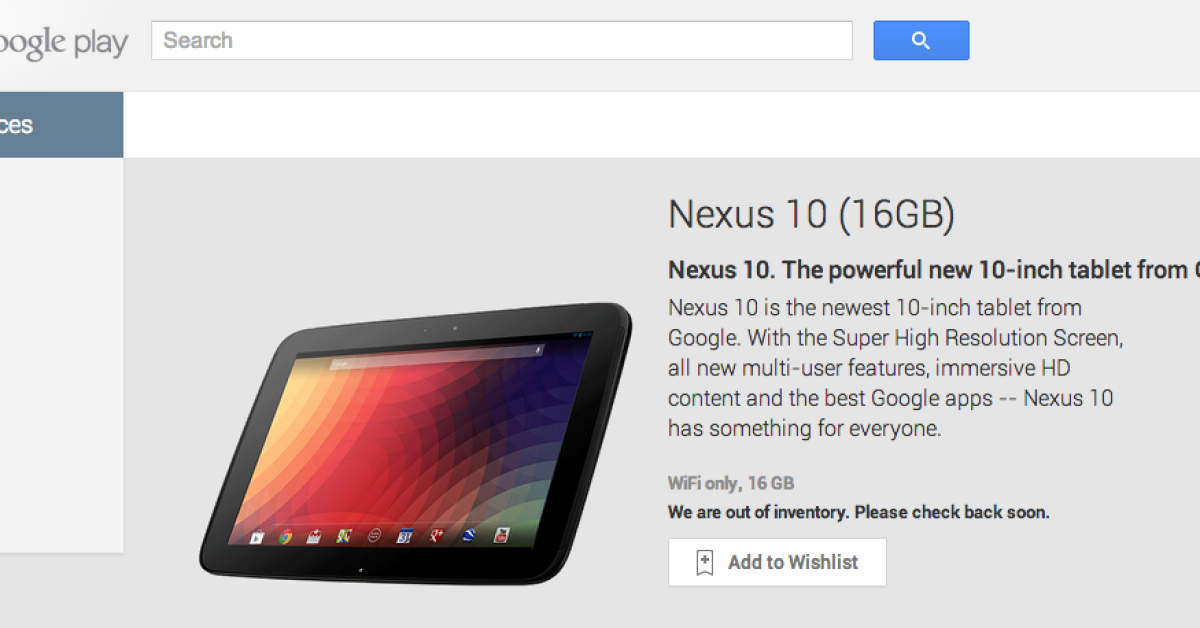Click the Gmail icon on the tablet dock

(314, 536)
